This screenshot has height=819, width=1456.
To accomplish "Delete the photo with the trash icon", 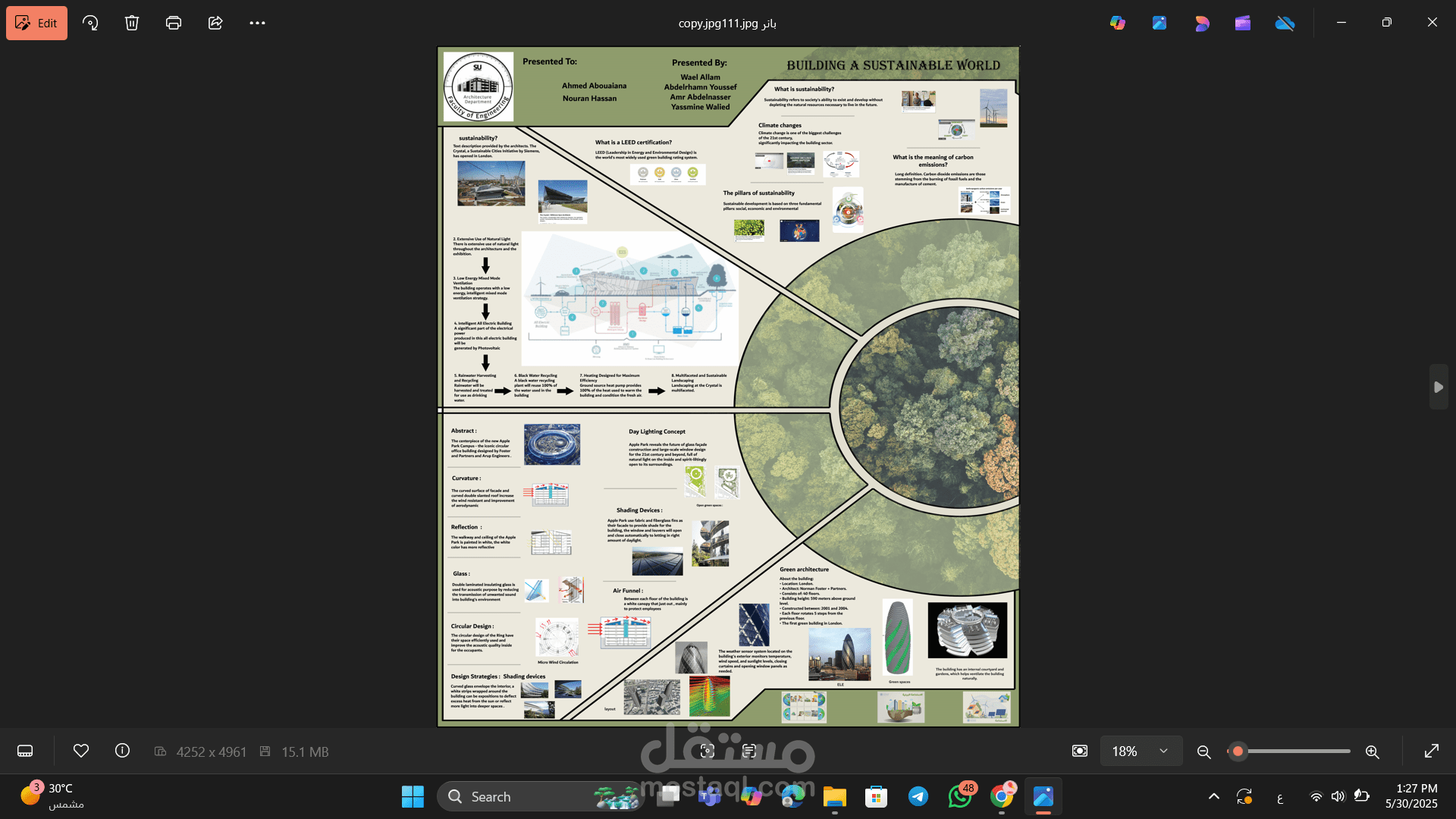I will tap(132, 23).
